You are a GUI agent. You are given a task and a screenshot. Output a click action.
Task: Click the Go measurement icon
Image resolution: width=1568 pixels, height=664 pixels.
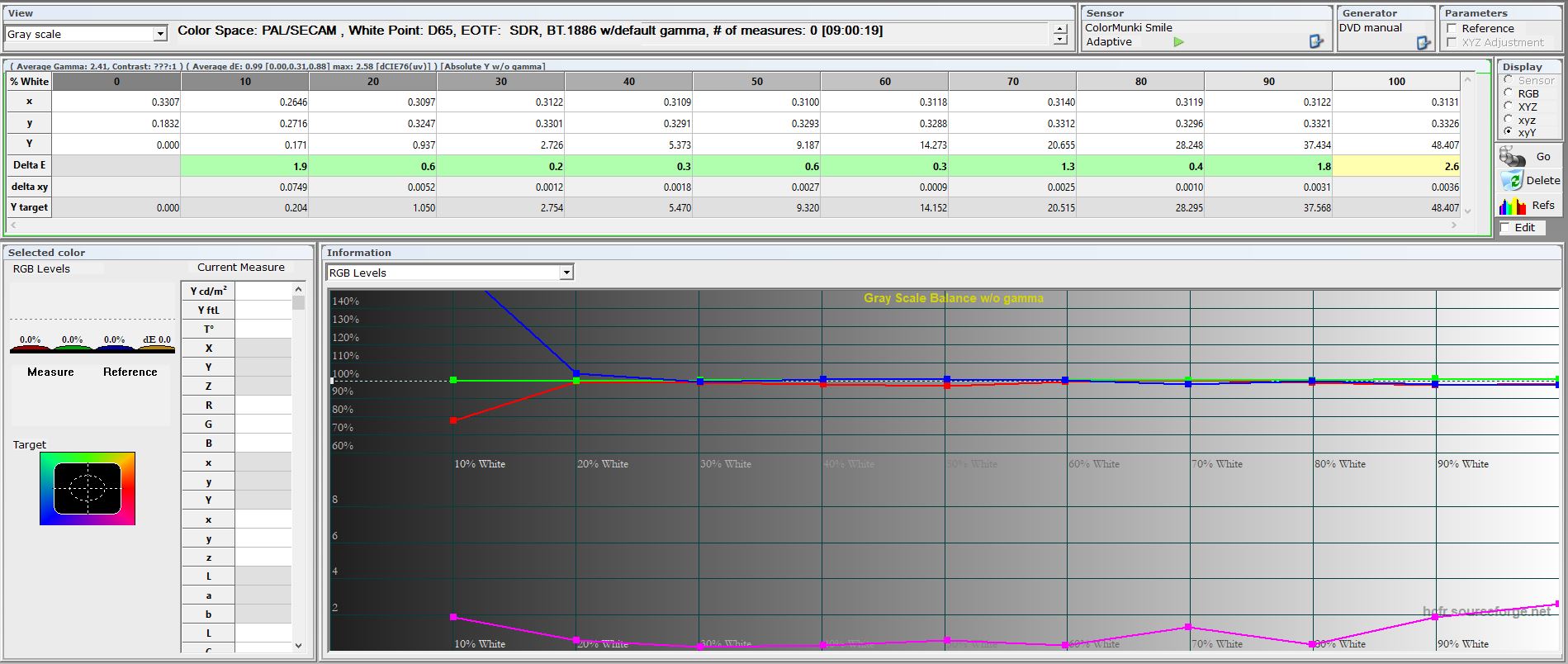click(x=1513, y=157)
